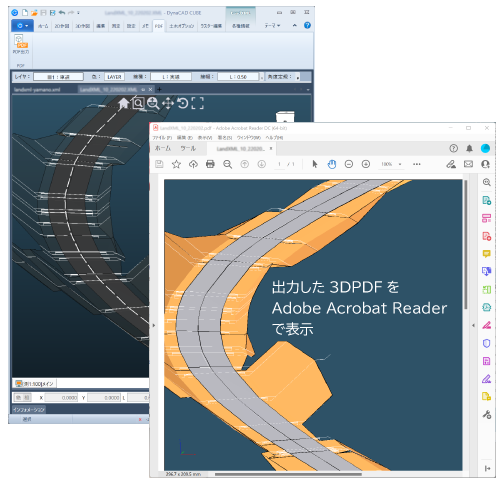Click the Home view icon in DynaCAD 3D viewport

point(123,103)
